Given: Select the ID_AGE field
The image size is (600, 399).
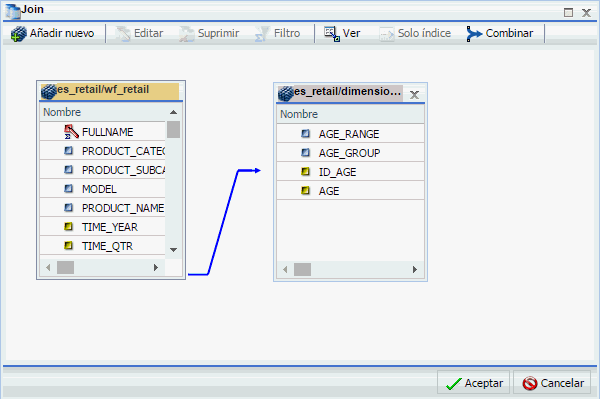Looking at the screenshot, I should (x=351, y=172).
